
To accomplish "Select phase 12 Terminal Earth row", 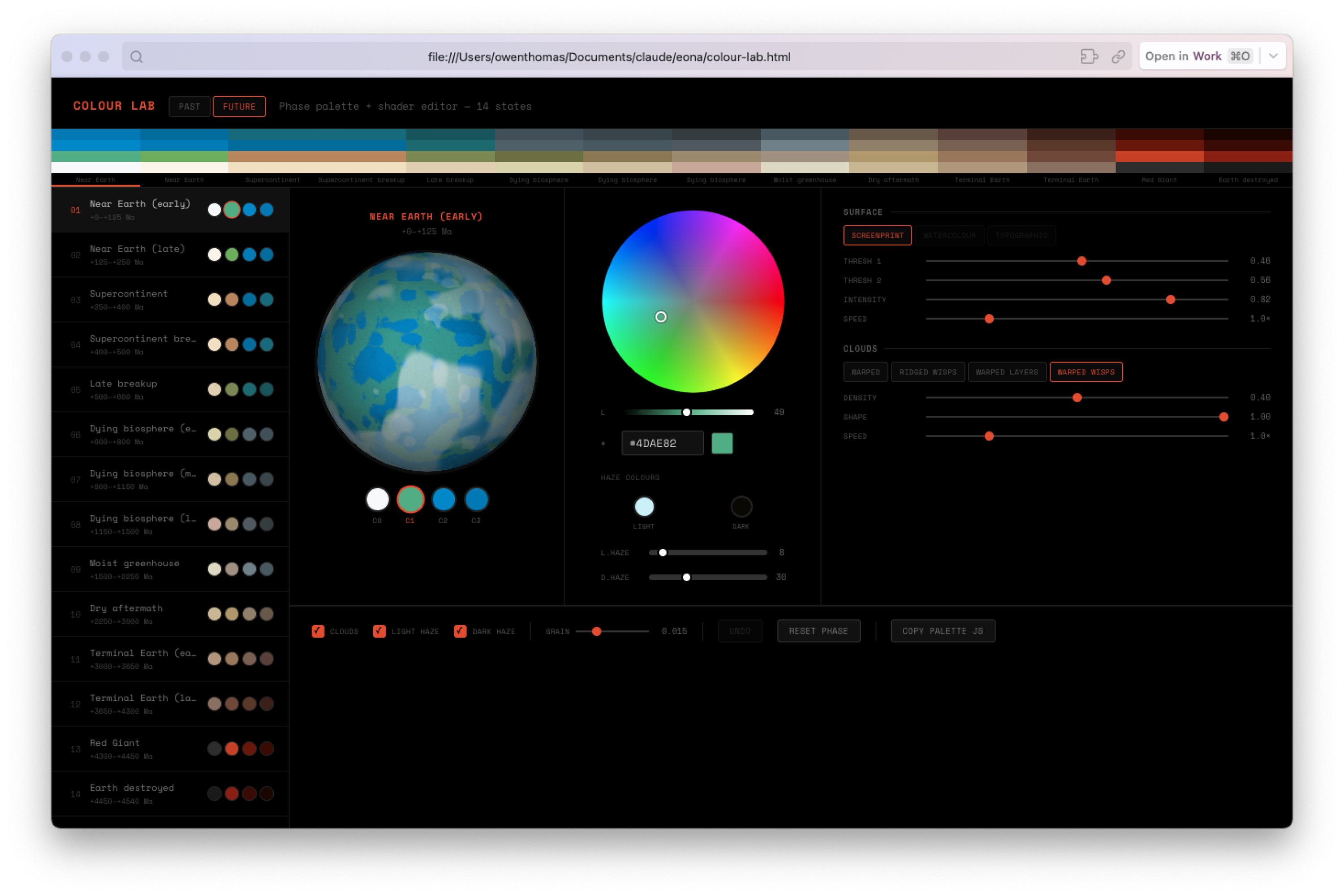I will click(170, 704).
